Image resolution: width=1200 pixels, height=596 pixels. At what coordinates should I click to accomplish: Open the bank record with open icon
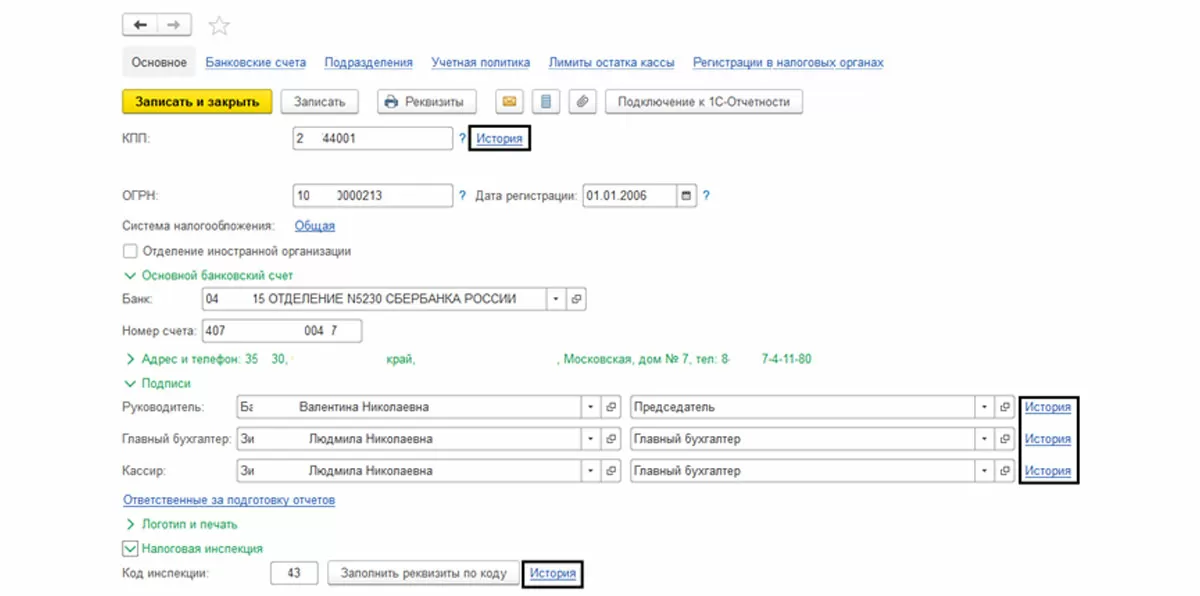pyautogui.click(x=577, y=299)
